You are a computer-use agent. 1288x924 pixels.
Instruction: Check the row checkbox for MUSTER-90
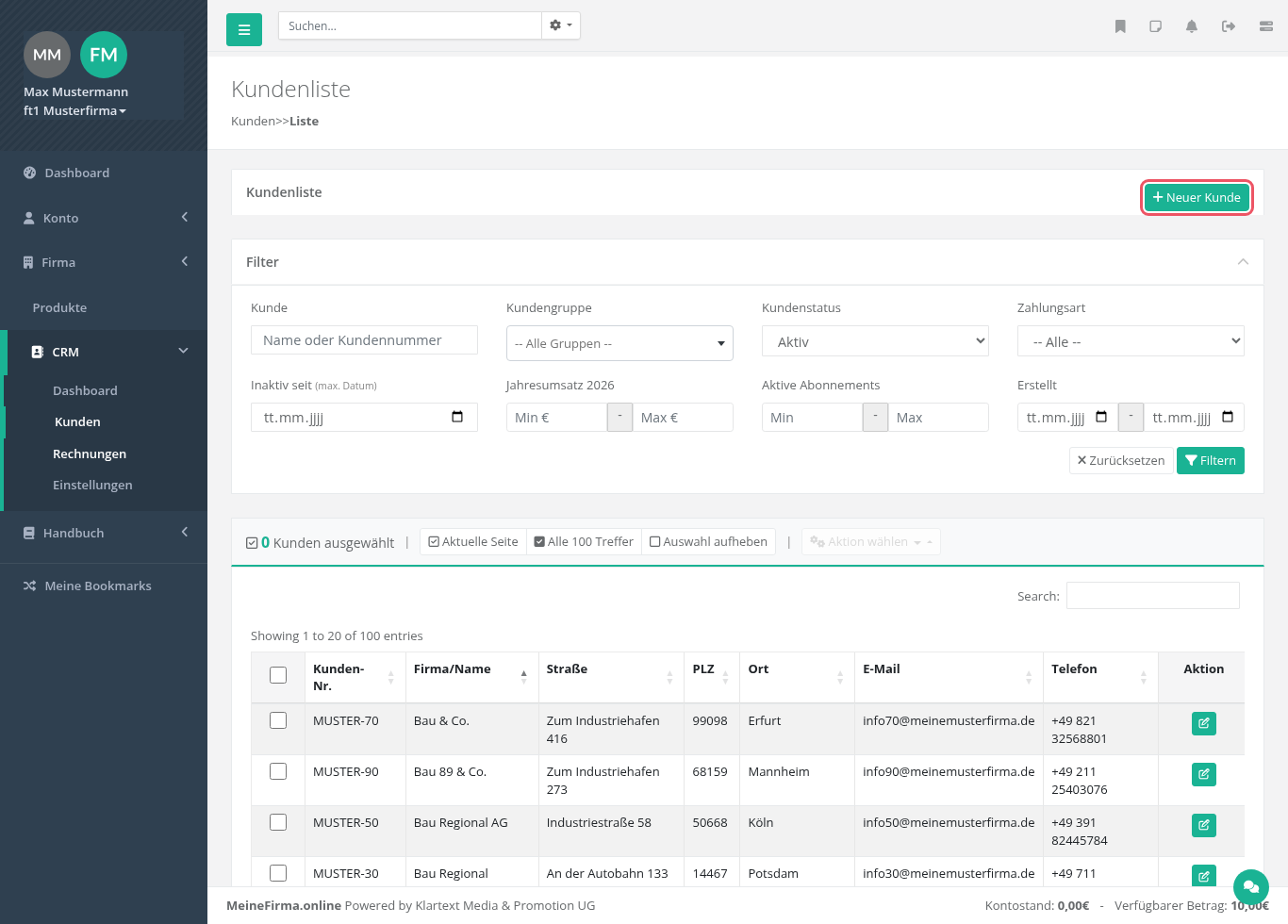point(278,771)
